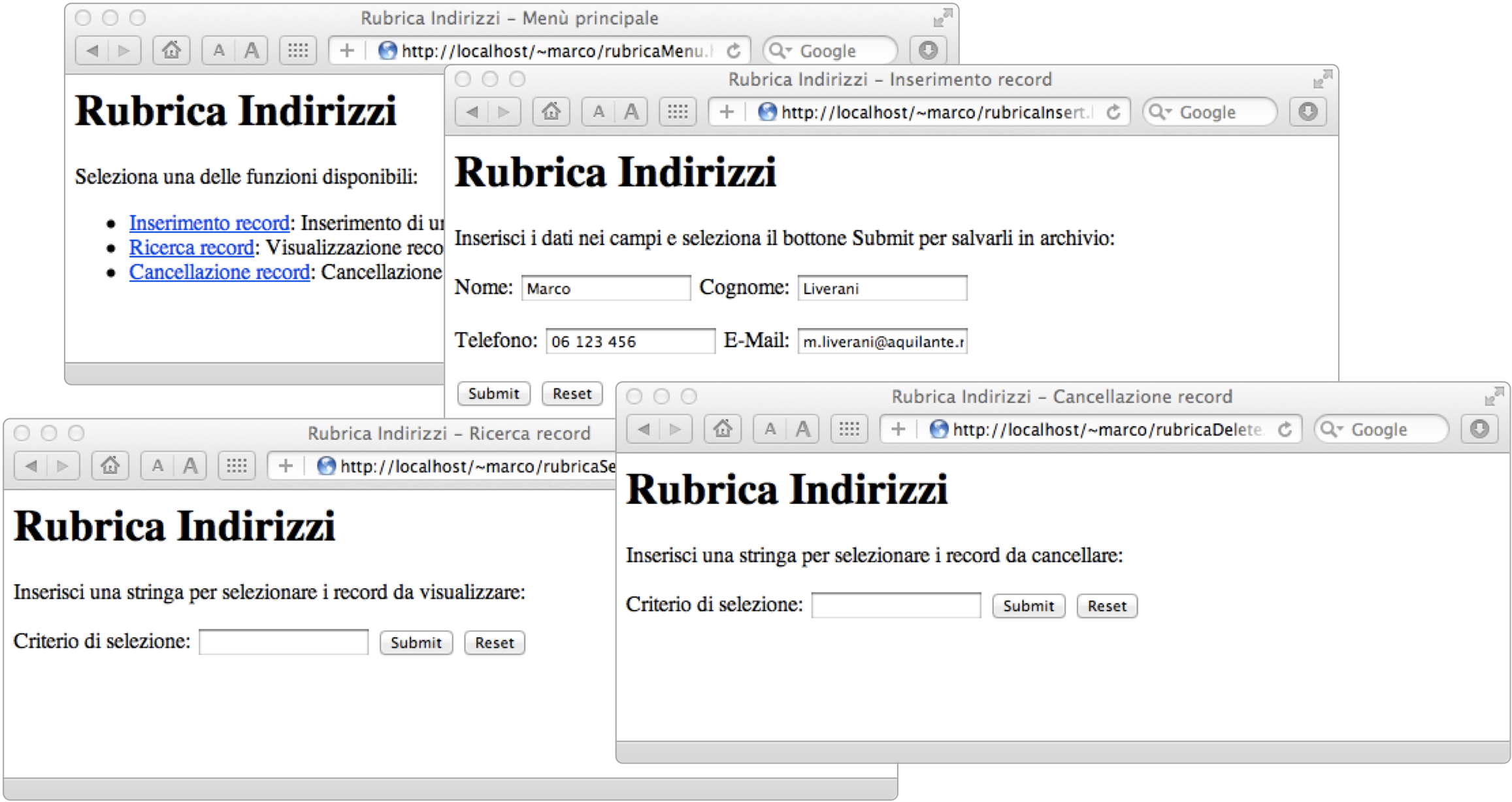The width and height of the screenshot is (1512, 802).
Task: Decrease text size in Inserimento record window
Action: coord(599,112)
